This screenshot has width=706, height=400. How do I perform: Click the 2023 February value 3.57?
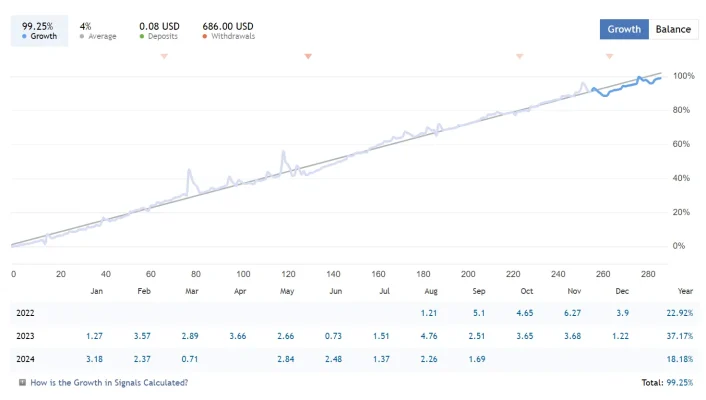point(142,336)
